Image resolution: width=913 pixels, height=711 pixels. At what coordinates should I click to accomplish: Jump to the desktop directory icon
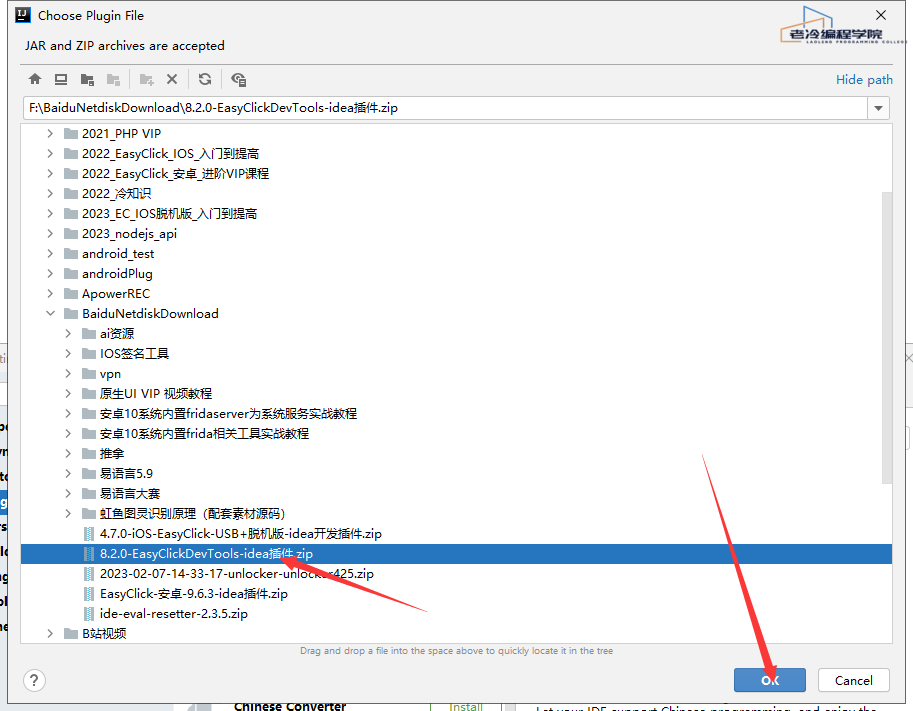click(61, 79)
